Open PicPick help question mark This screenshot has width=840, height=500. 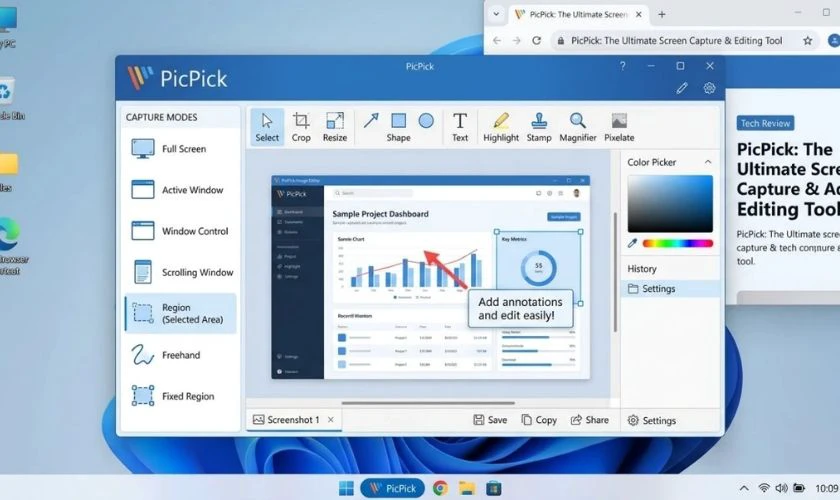coord(622,66)
